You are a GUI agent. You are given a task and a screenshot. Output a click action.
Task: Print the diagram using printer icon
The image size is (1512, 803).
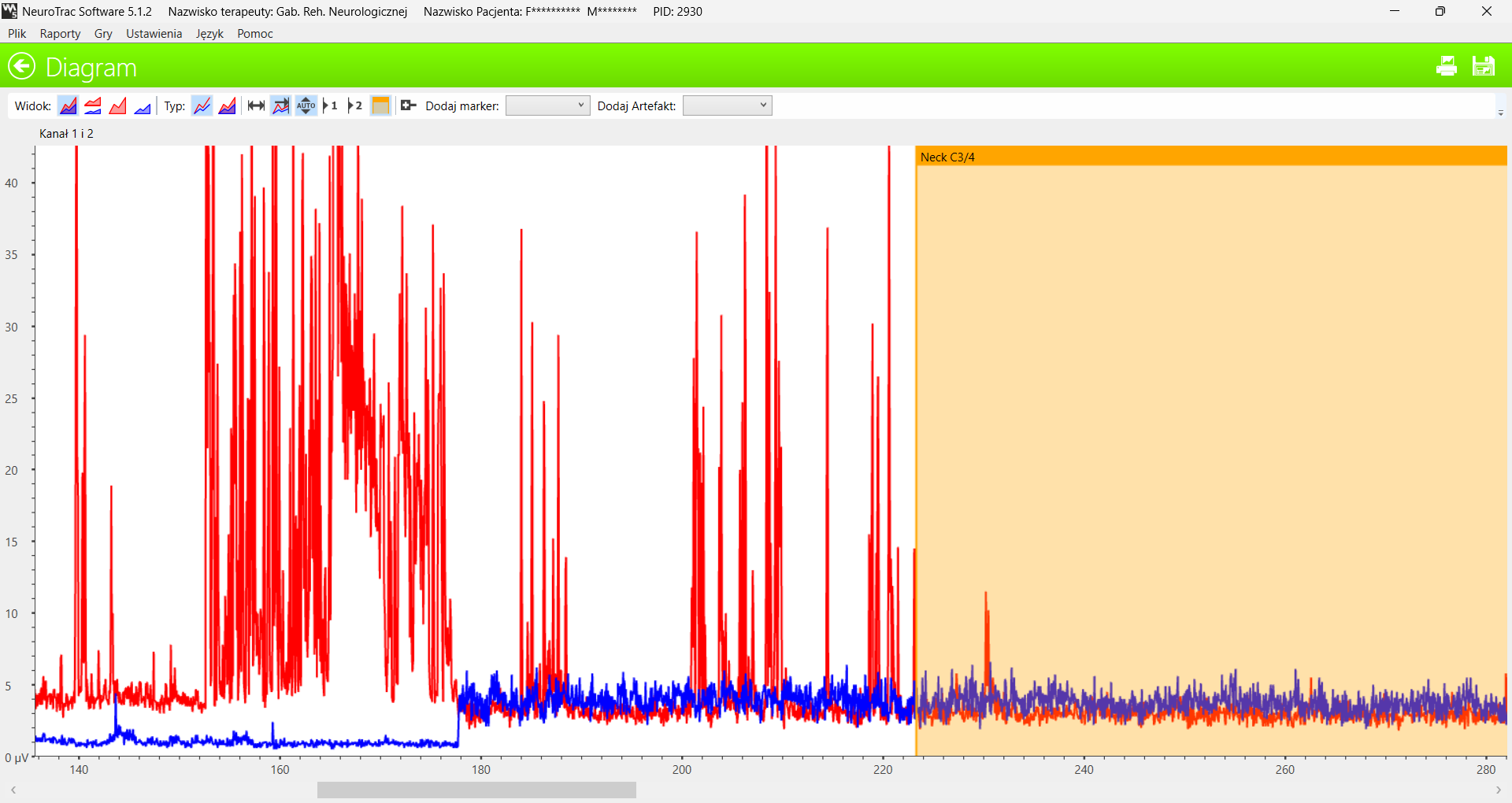click(x=1446, y=66)
